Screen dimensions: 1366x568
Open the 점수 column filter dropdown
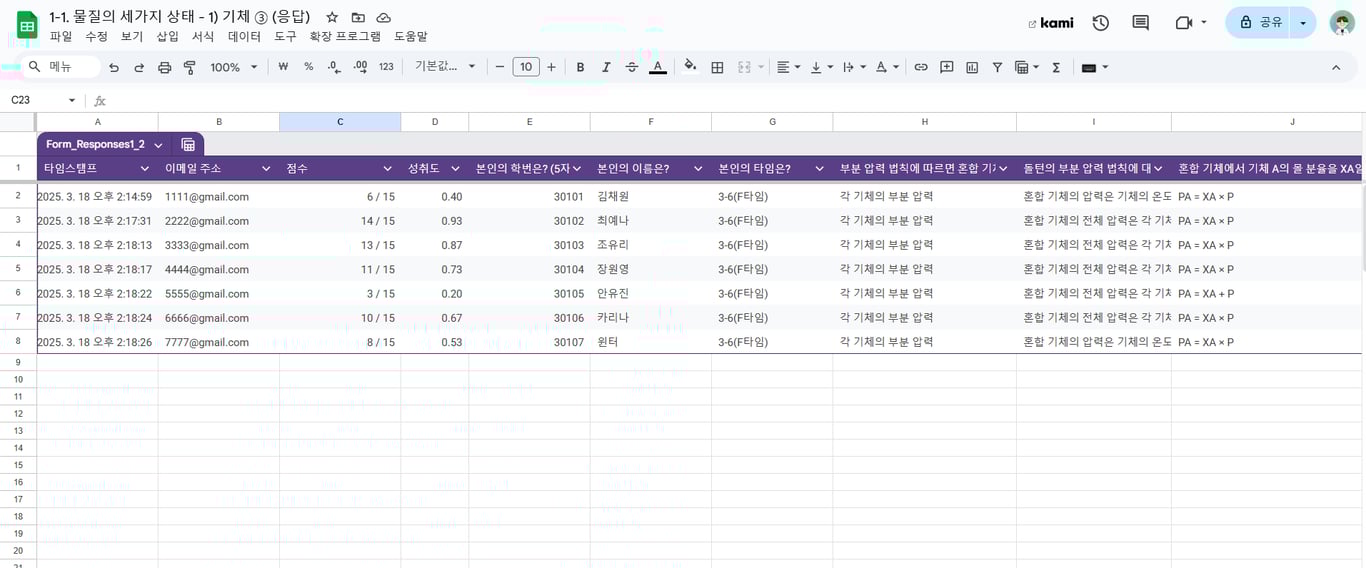[x=387, y=168]
